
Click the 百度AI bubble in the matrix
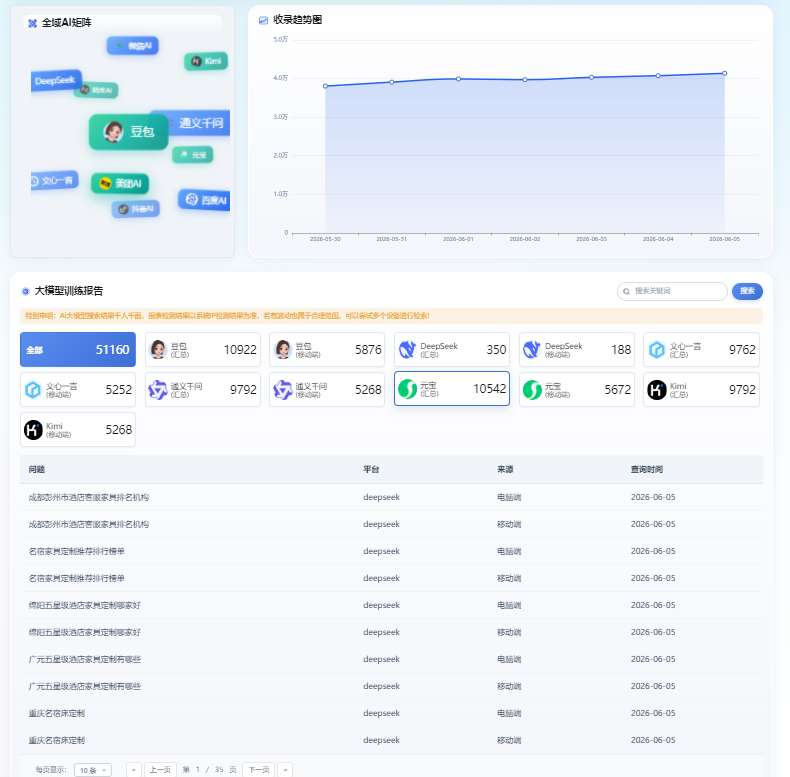pos(205,200)
